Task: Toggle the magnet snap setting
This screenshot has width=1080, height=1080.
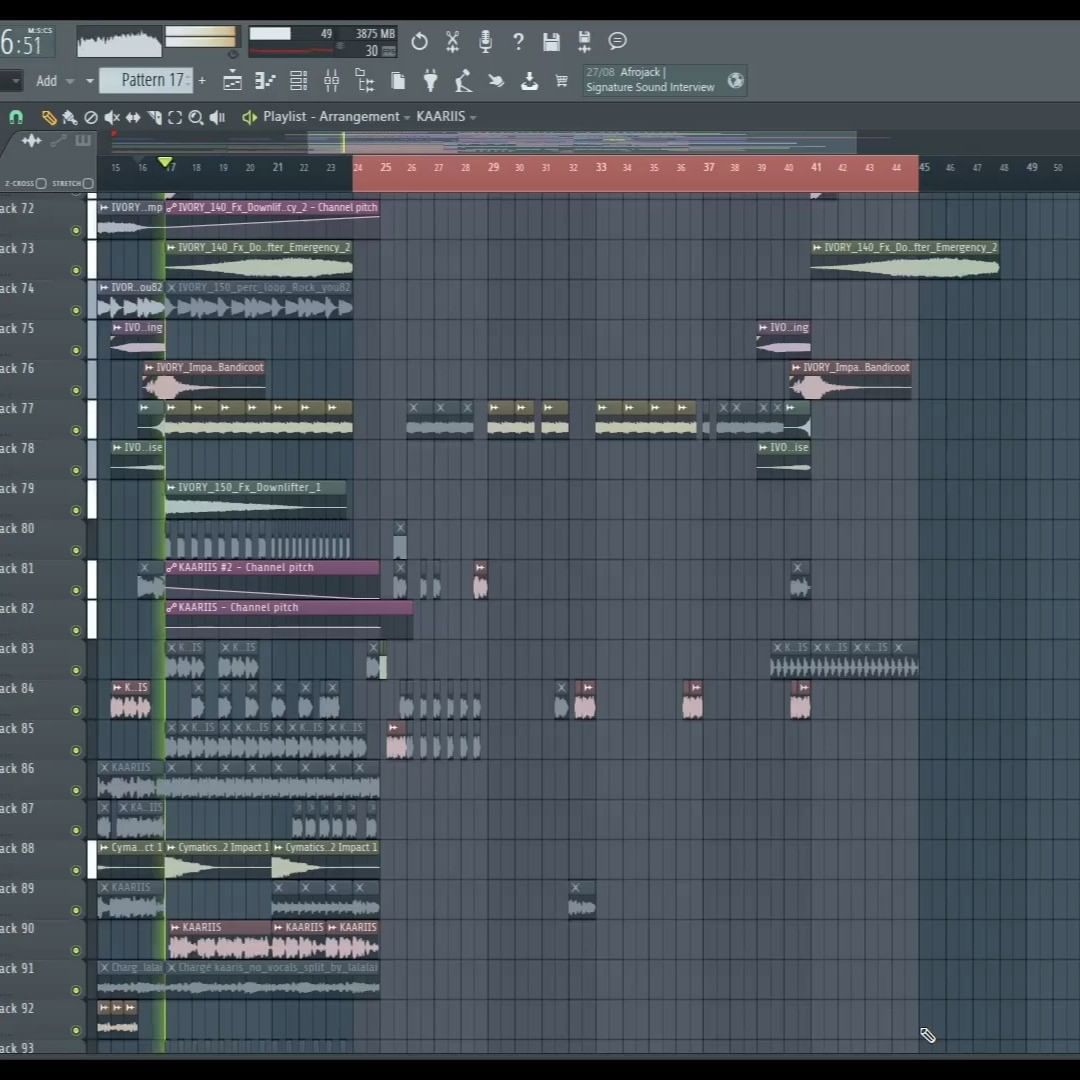Action: [16, 117]
